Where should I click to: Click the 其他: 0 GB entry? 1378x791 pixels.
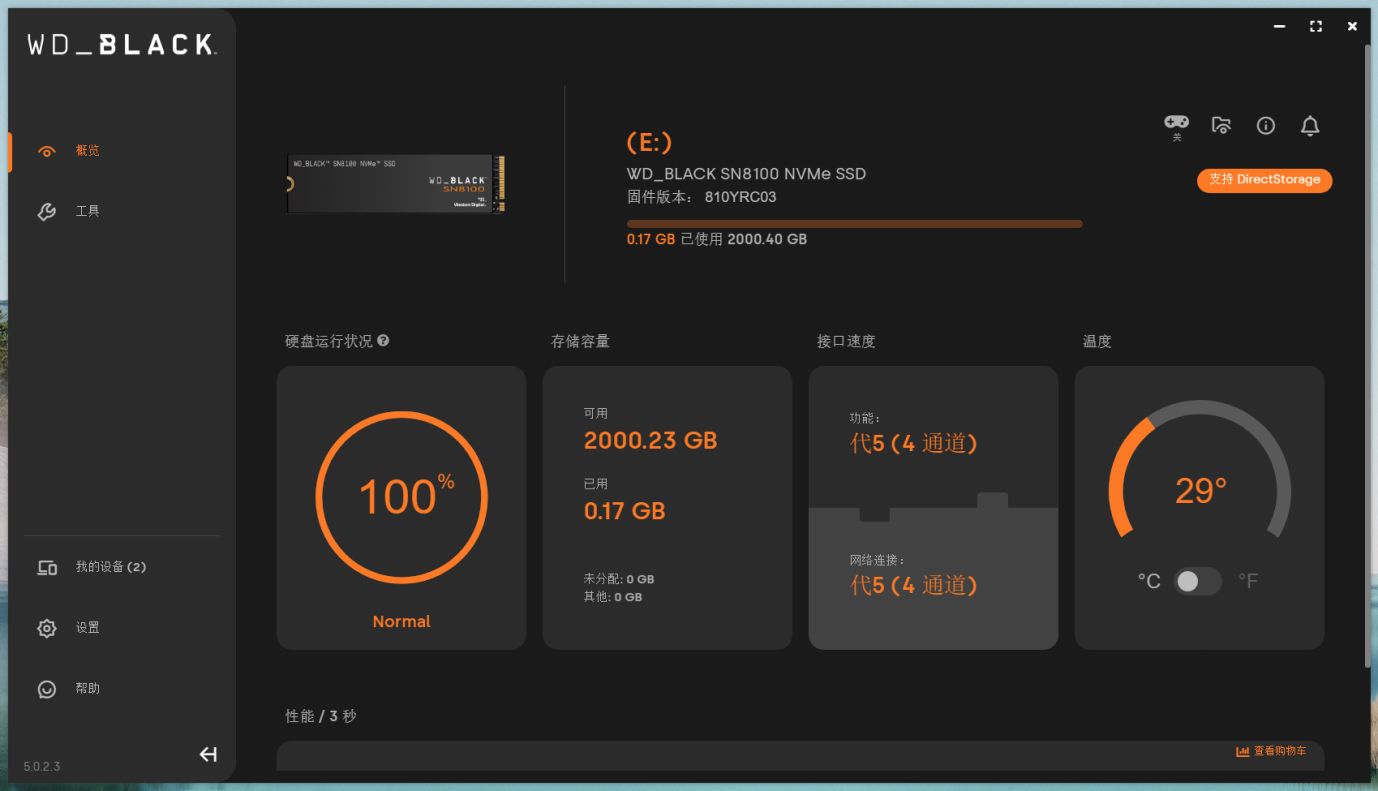[x=613, y=597]
